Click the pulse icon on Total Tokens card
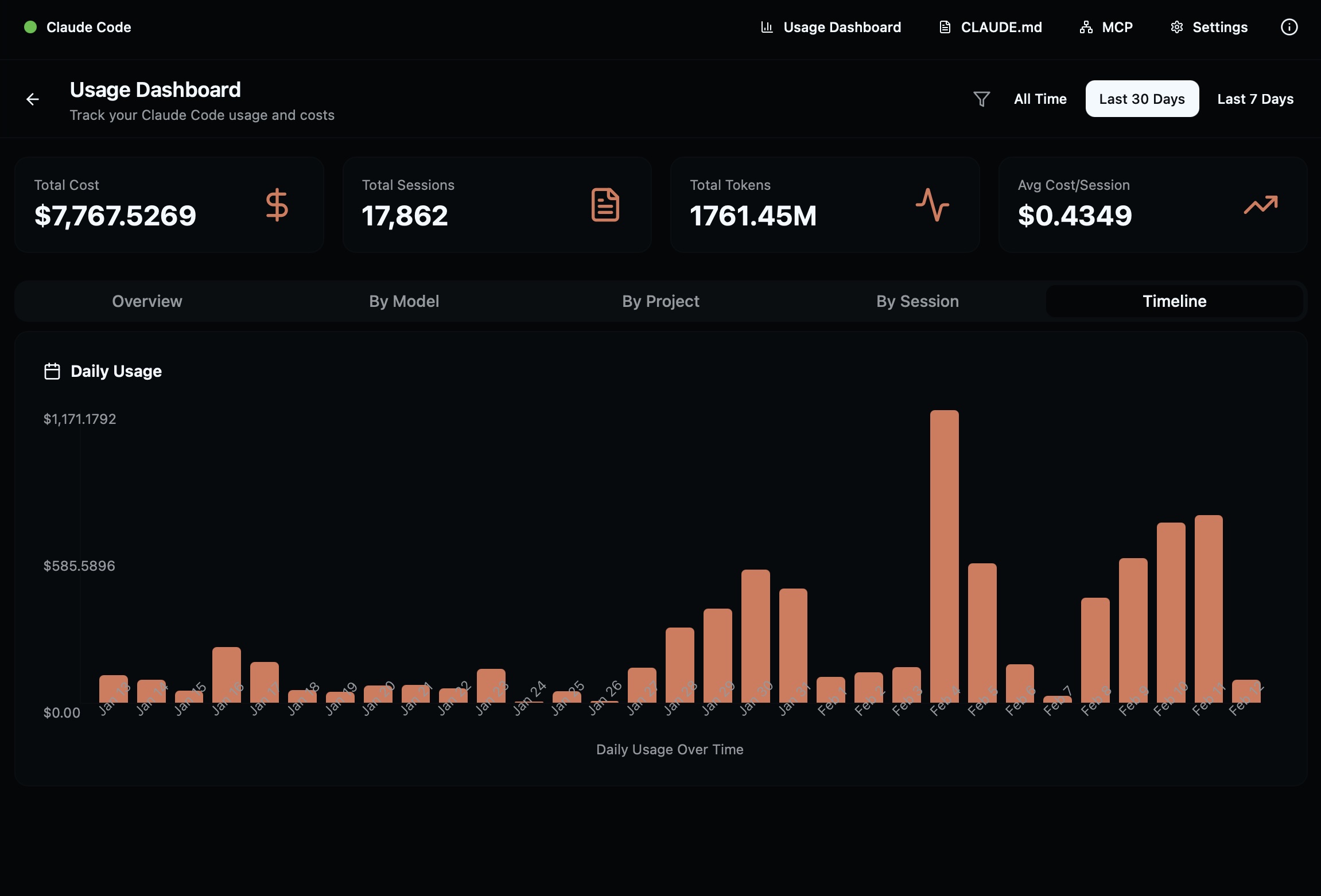 (x=932, y=205)
